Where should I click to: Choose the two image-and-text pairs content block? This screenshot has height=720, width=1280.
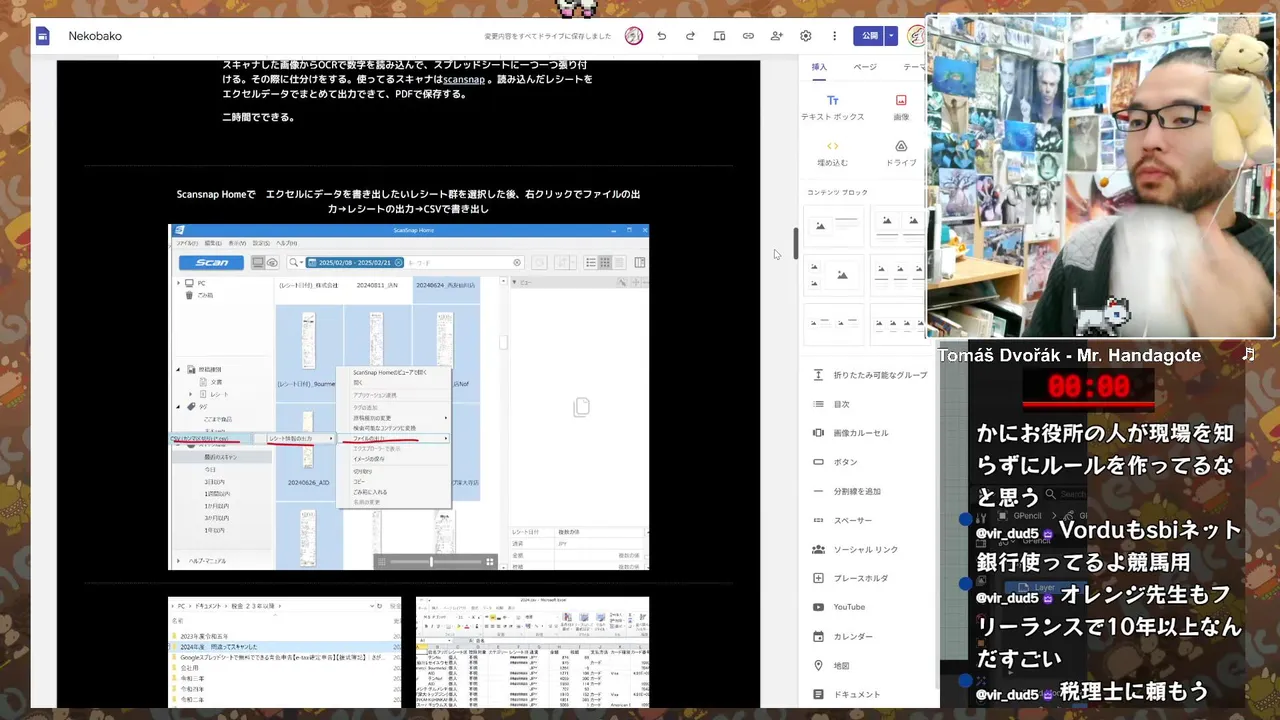[834, 322]
